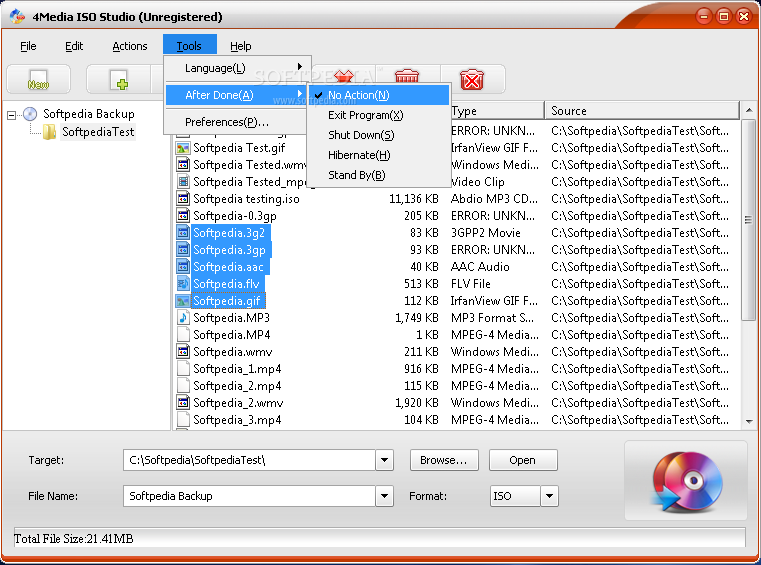This screenshot has height=565, width=761.
Task: Click the Softpedia Tested.wmv file icon
Action: [183, 165]
